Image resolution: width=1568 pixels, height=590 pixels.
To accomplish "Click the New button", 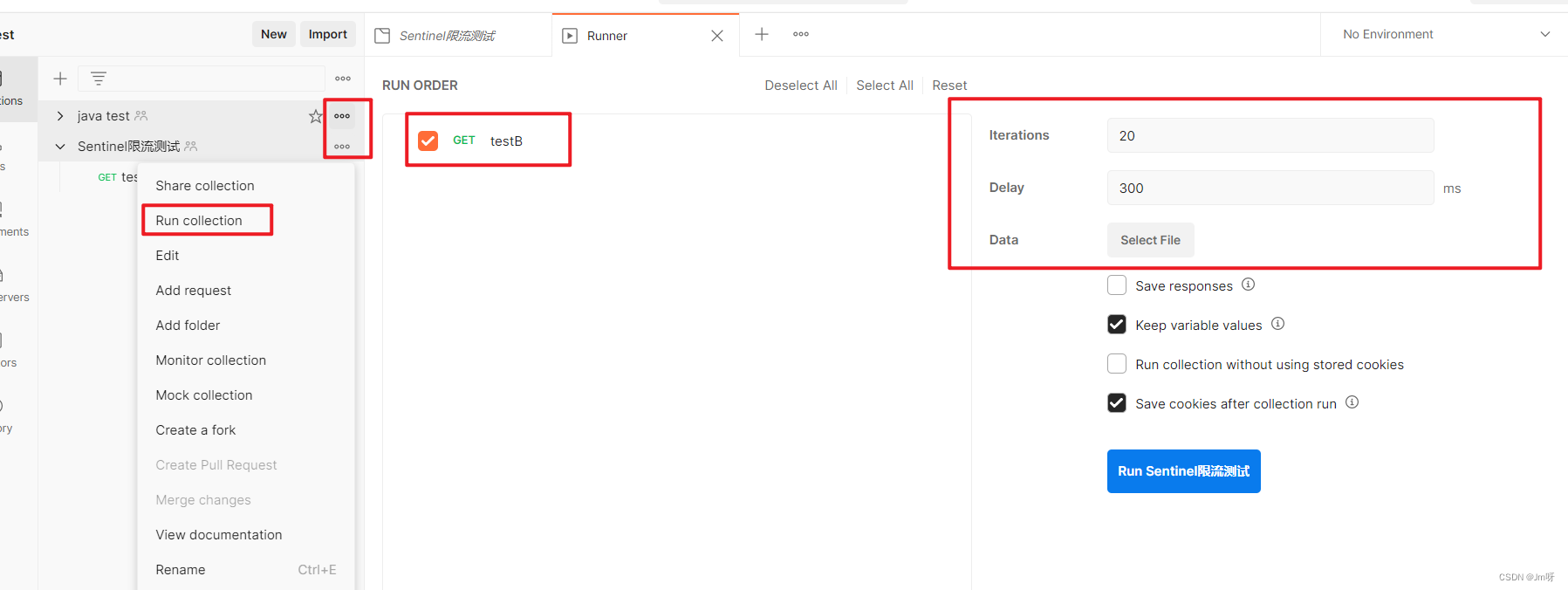I will (x=273, y=34).
